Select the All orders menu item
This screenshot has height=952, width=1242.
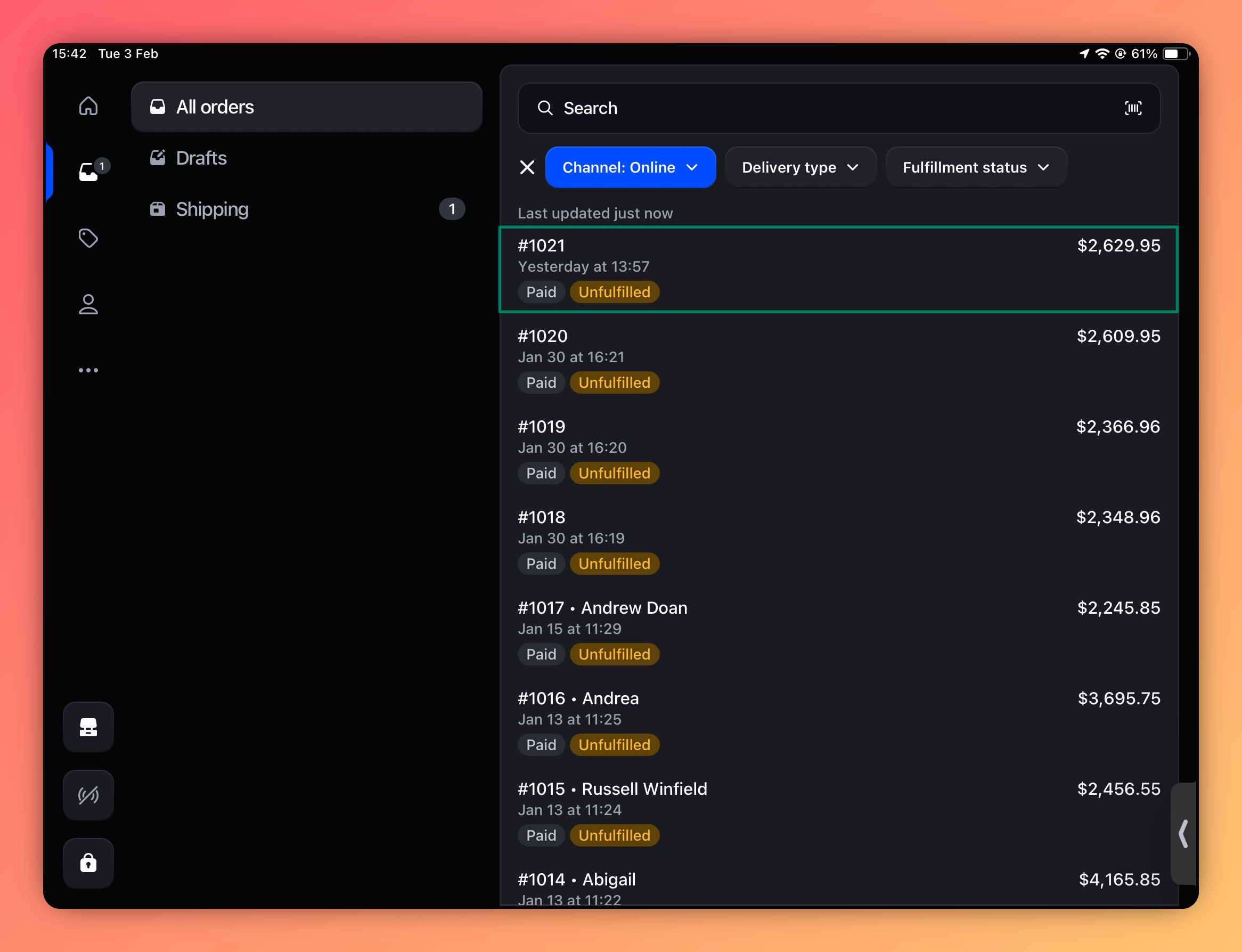pyautogui.click(x=306, y=107)
